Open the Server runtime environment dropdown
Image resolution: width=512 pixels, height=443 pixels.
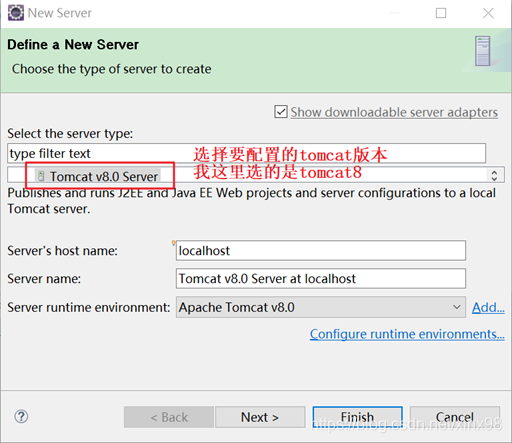click(321, 307)
